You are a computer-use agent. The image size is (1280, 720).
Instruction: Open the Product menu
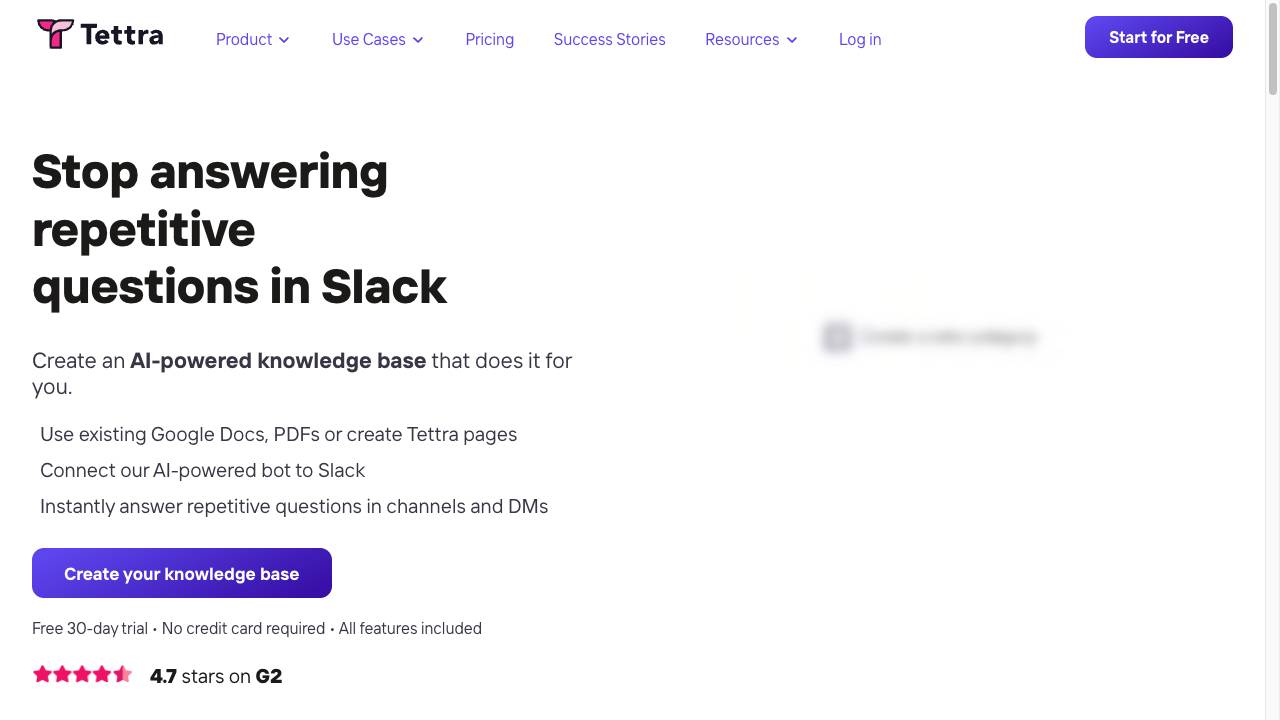[253, 39]
